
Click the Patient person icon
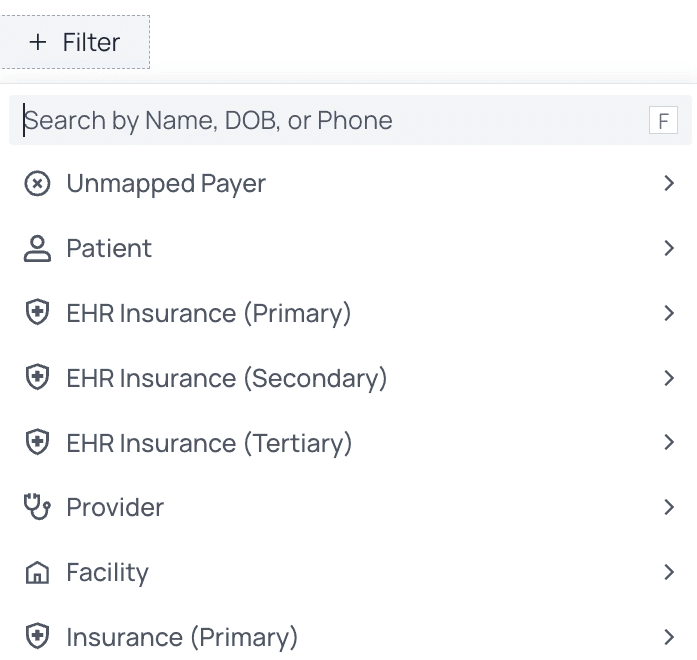pos(37,249)
